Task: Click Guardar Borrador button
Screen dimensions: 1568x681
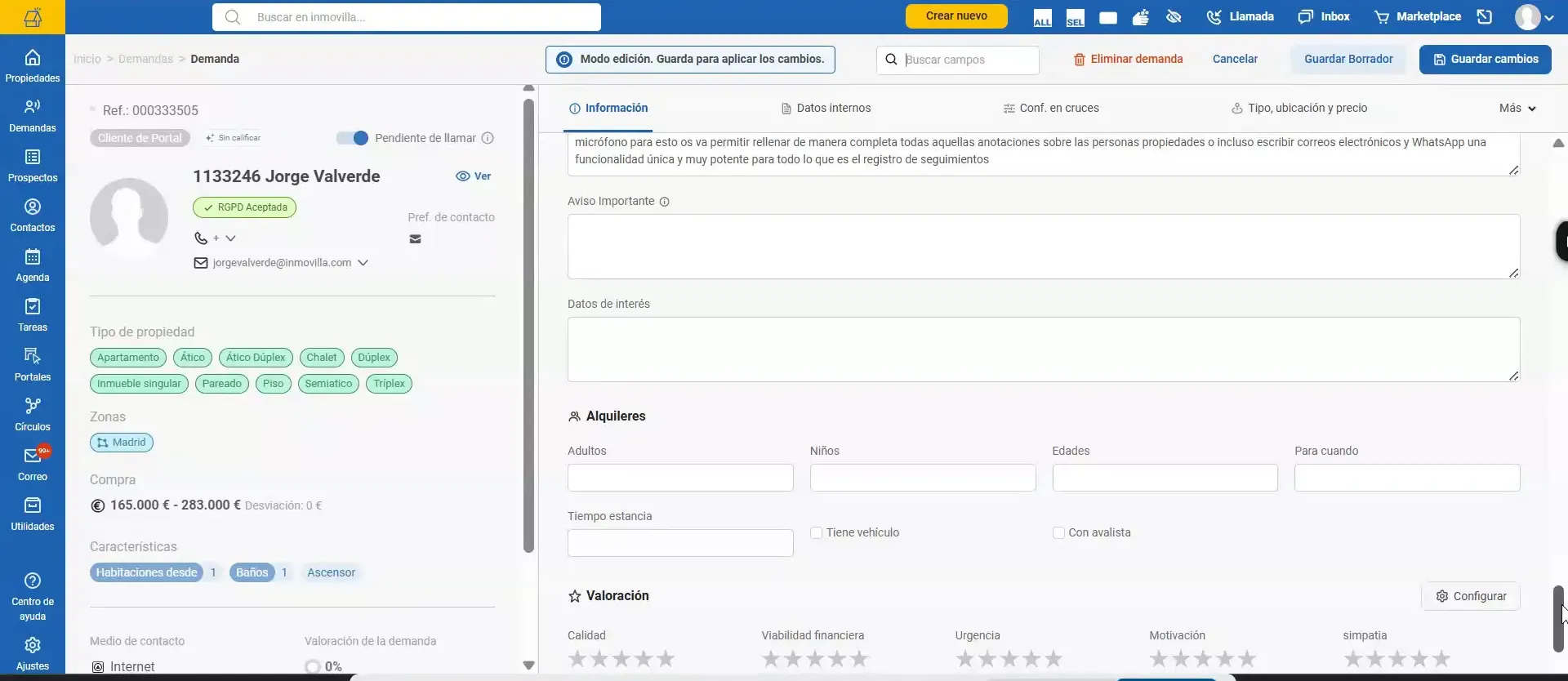Action: pyautogui.click(x=1348, y=59)
